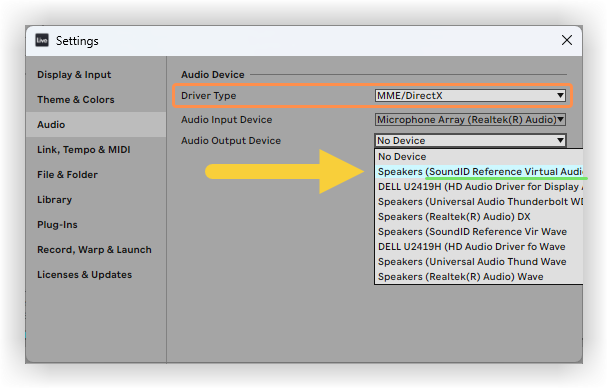607x389 pixels.
Task: Choose No Device in output list
Action: [479, 157]
